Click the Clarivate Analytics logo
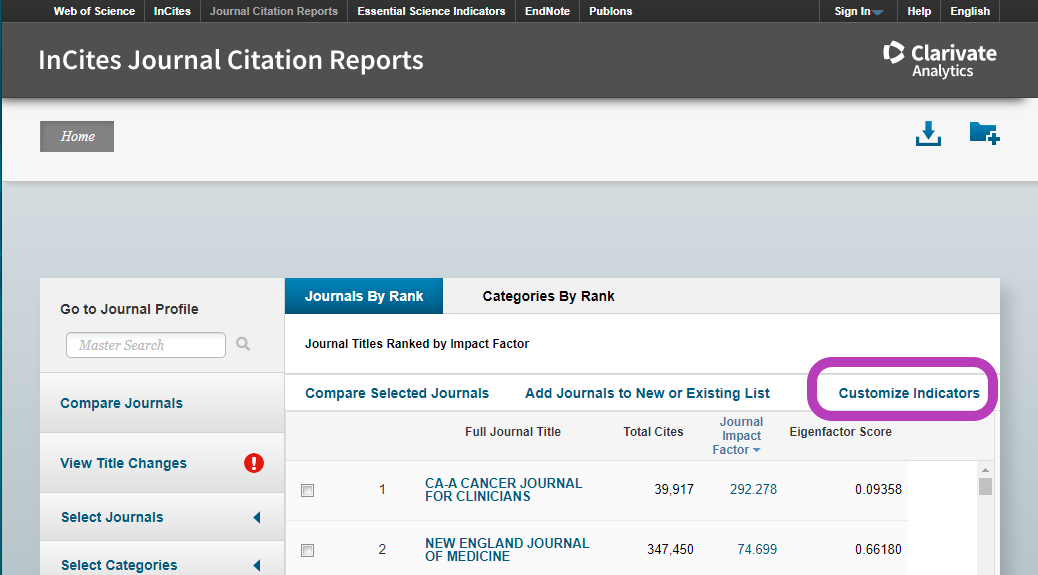This screenshot has height=575, width=1038. [939, 60]
